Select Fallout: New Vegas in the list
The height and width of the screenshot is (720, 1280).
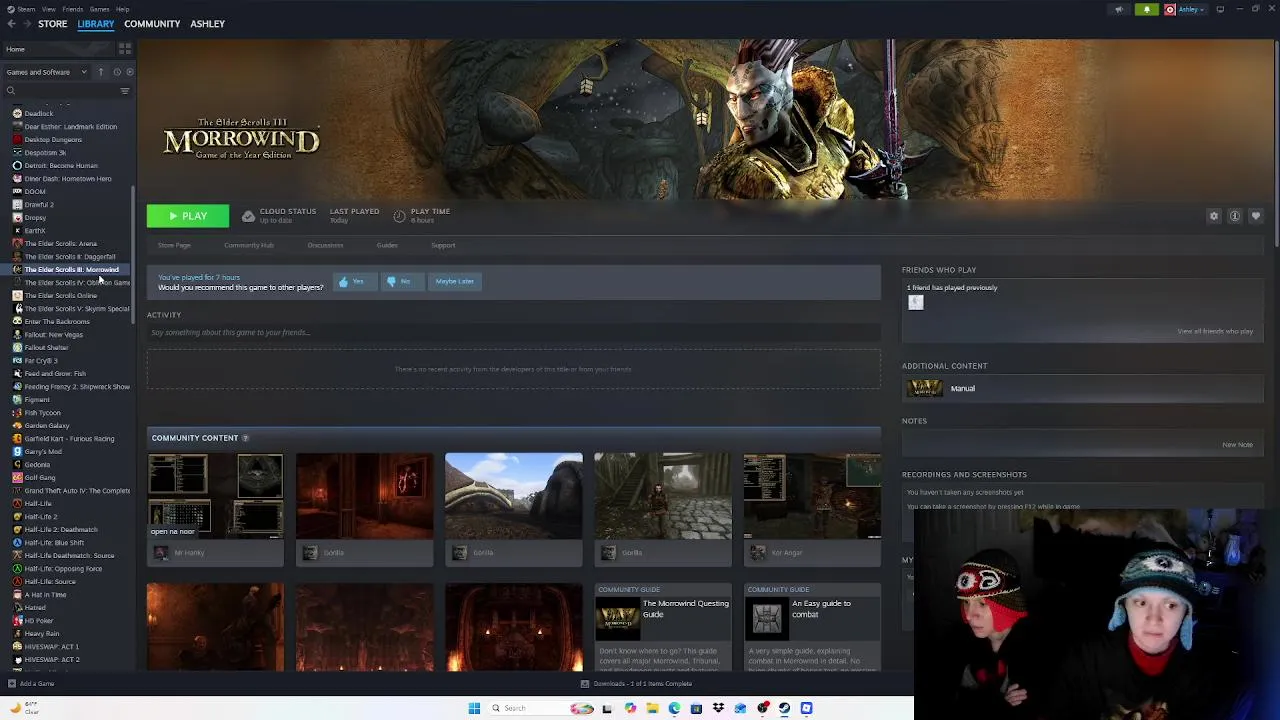click(53, 334)
